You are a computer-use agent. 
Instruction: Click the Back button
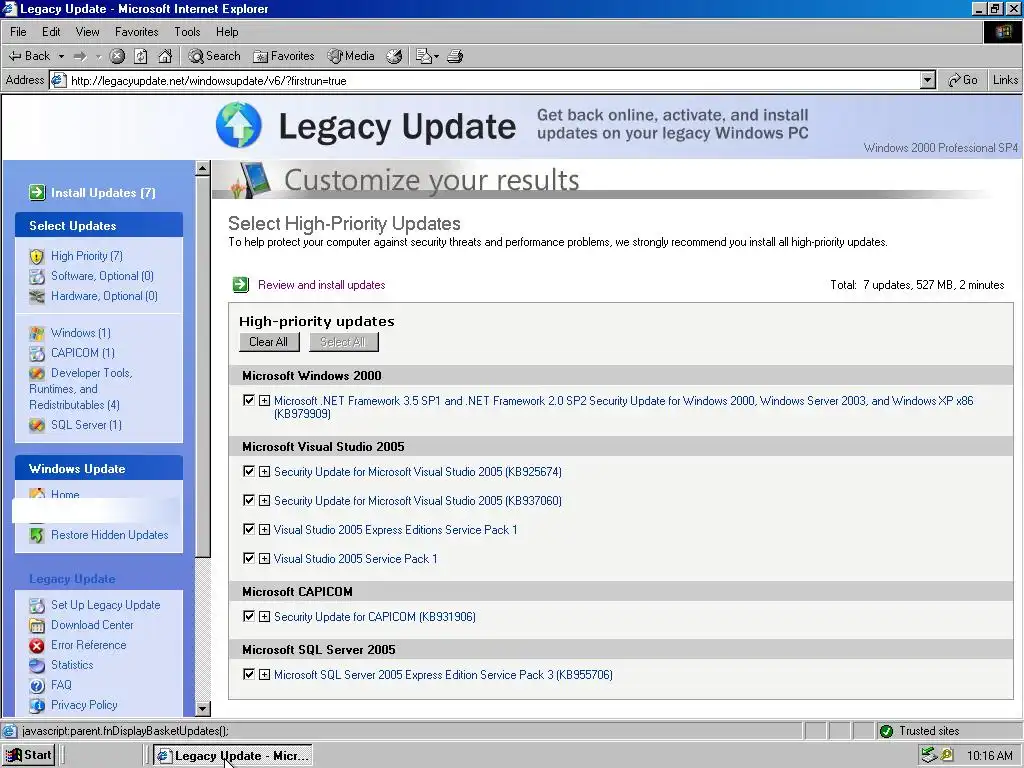29,56
